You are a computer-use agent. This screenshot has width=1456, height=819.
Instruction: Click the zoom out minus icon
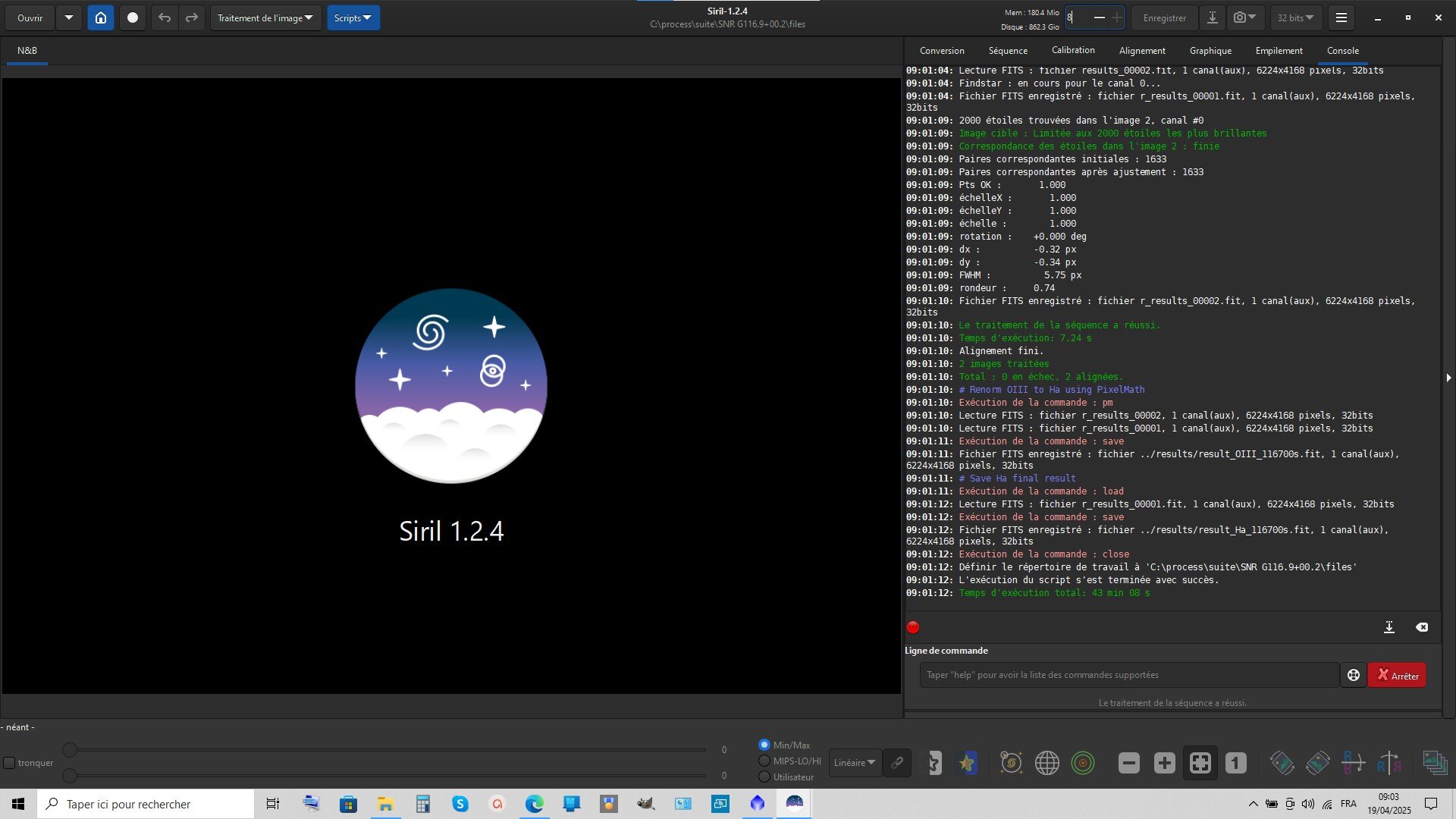pos(1128,763)
